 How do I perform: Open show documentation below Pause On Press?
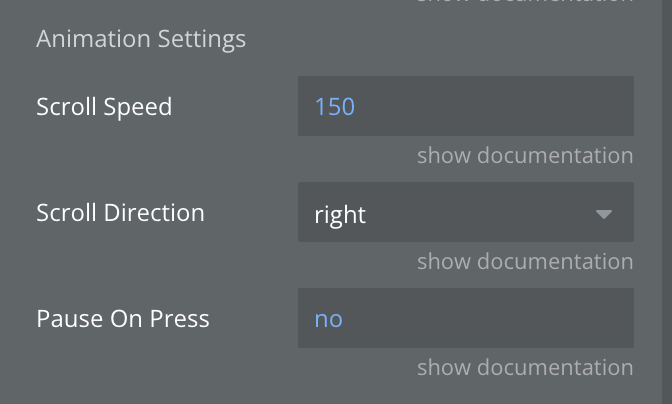pyautogui.click(x=524, y=368)
